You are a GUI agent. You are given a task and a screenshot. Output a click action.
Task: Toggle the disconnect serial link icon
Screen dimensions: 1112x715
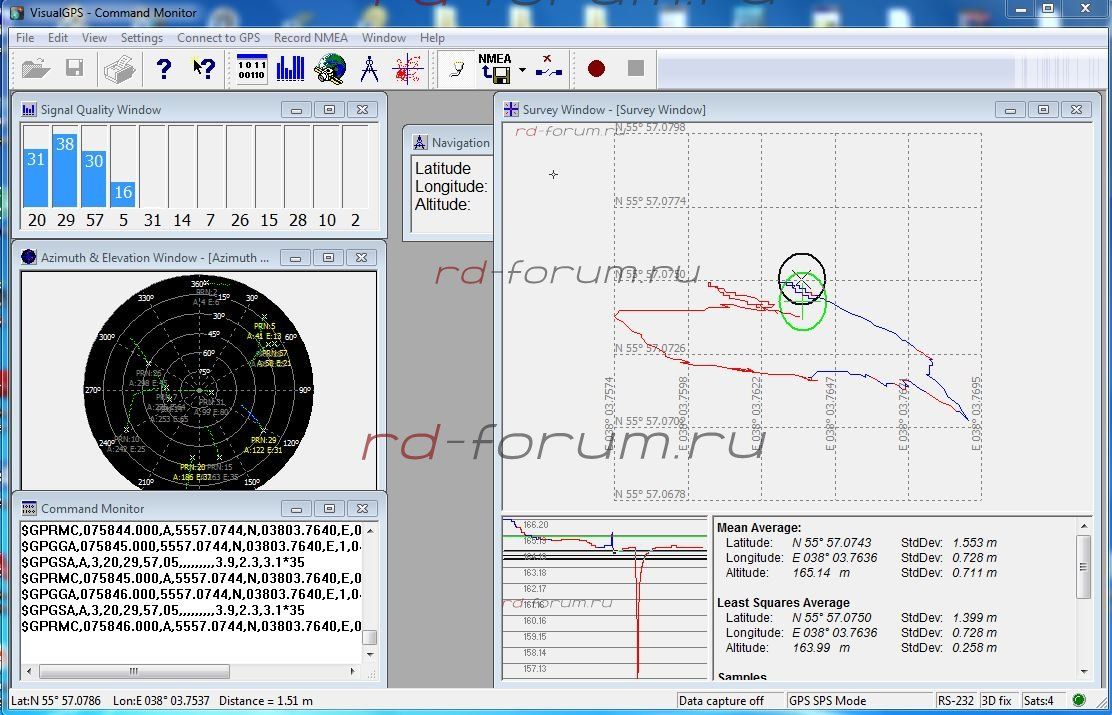[548, 68]
